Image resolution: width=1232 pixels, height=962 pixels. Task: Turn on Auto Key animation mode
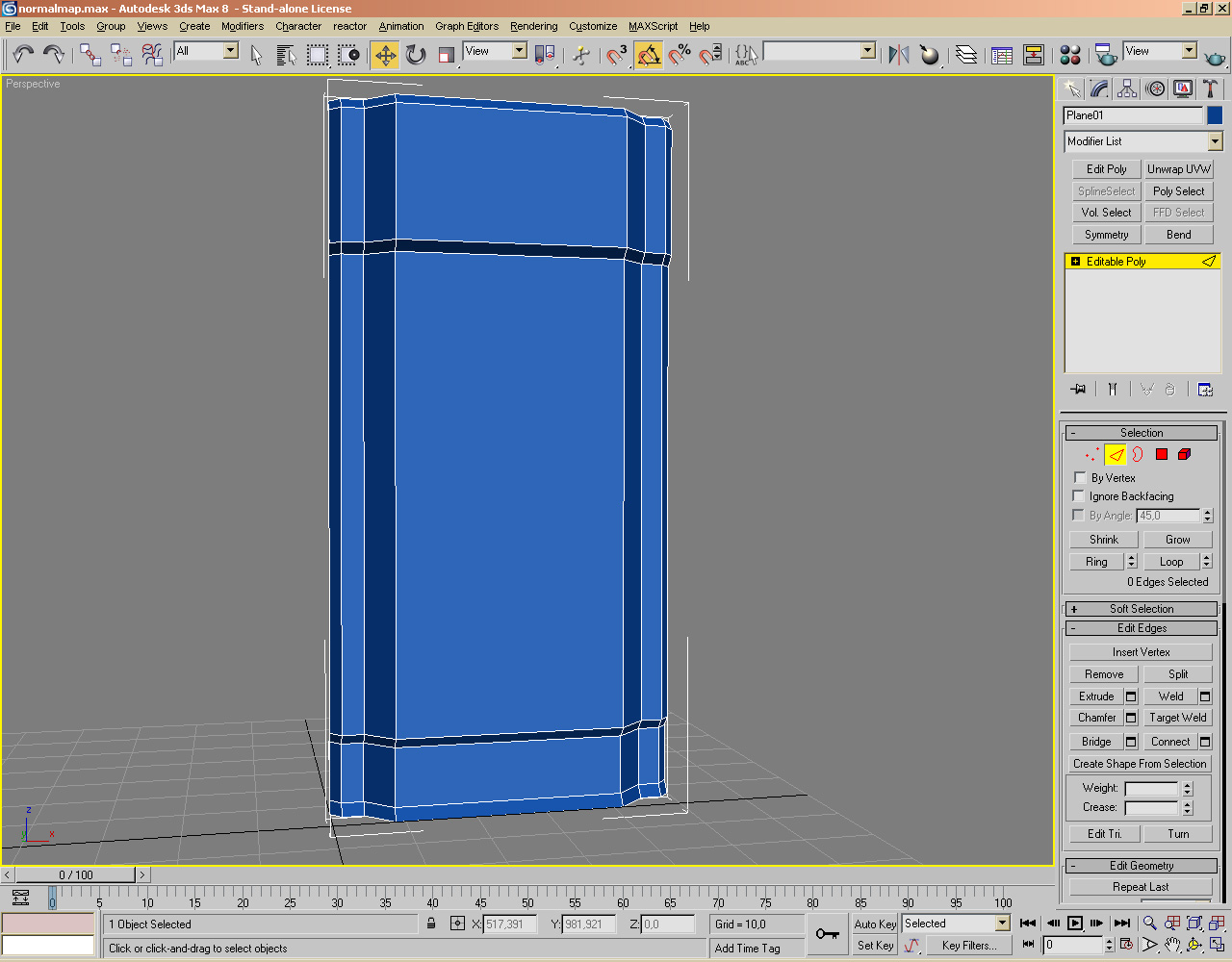(x=874, y=923)
